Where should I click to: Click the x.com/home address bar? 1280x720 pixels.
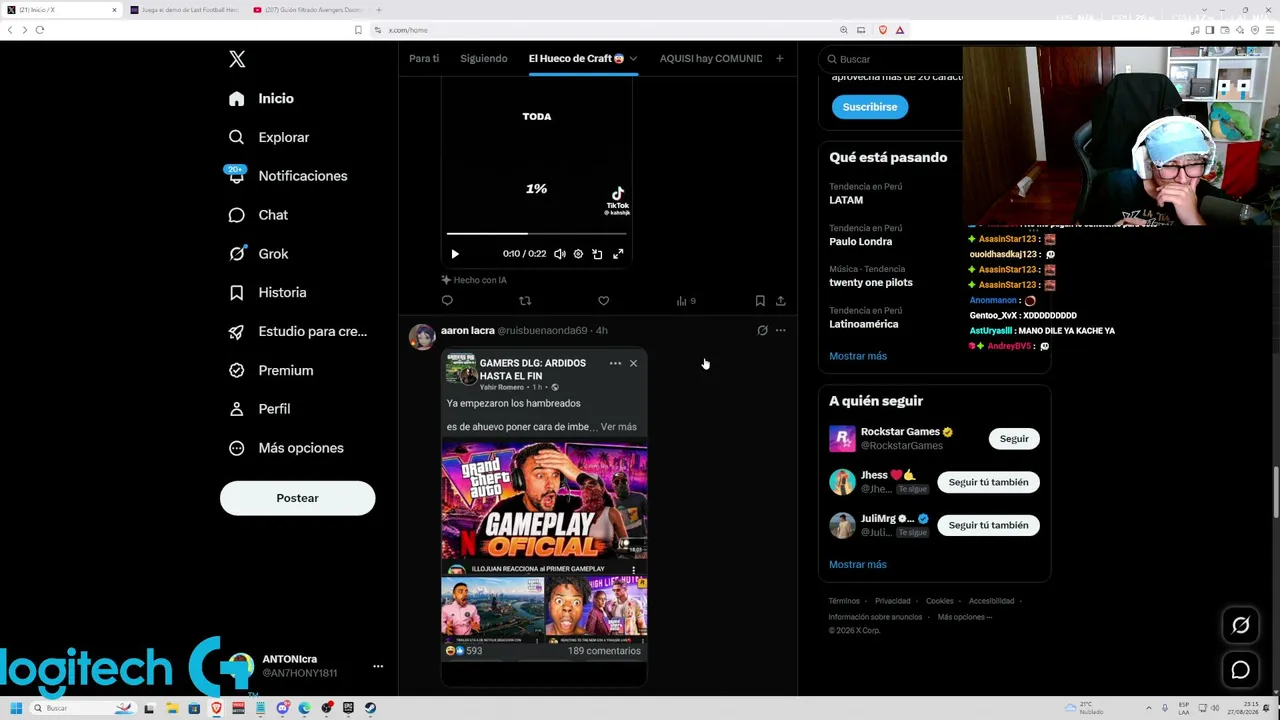point(610,30)
